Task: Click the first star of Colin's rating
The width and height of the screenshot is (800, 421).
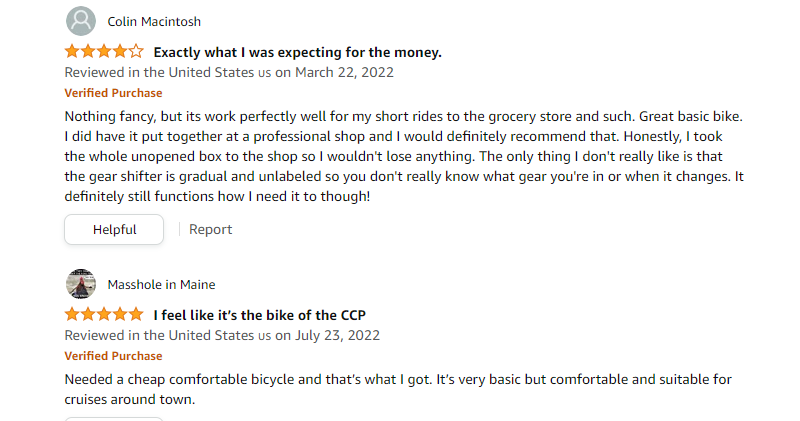Action: click(72, 52)
